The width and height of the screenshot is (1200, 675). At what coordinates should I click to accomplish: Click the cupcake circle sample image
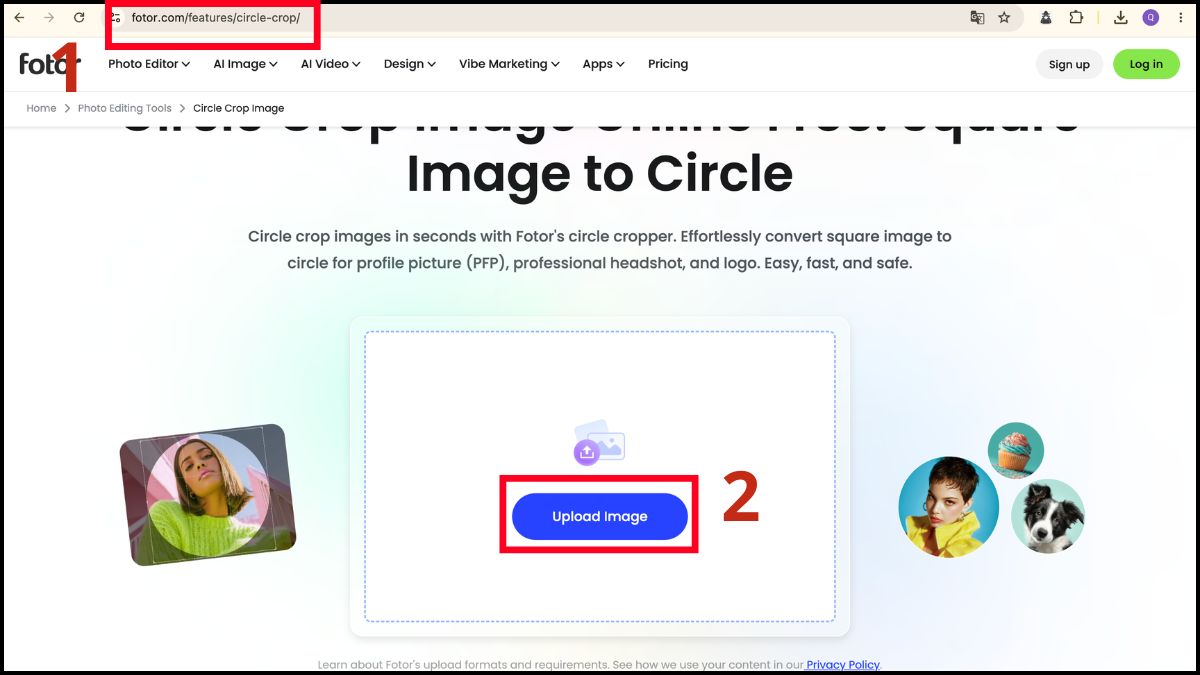[x=1016, y=450]
